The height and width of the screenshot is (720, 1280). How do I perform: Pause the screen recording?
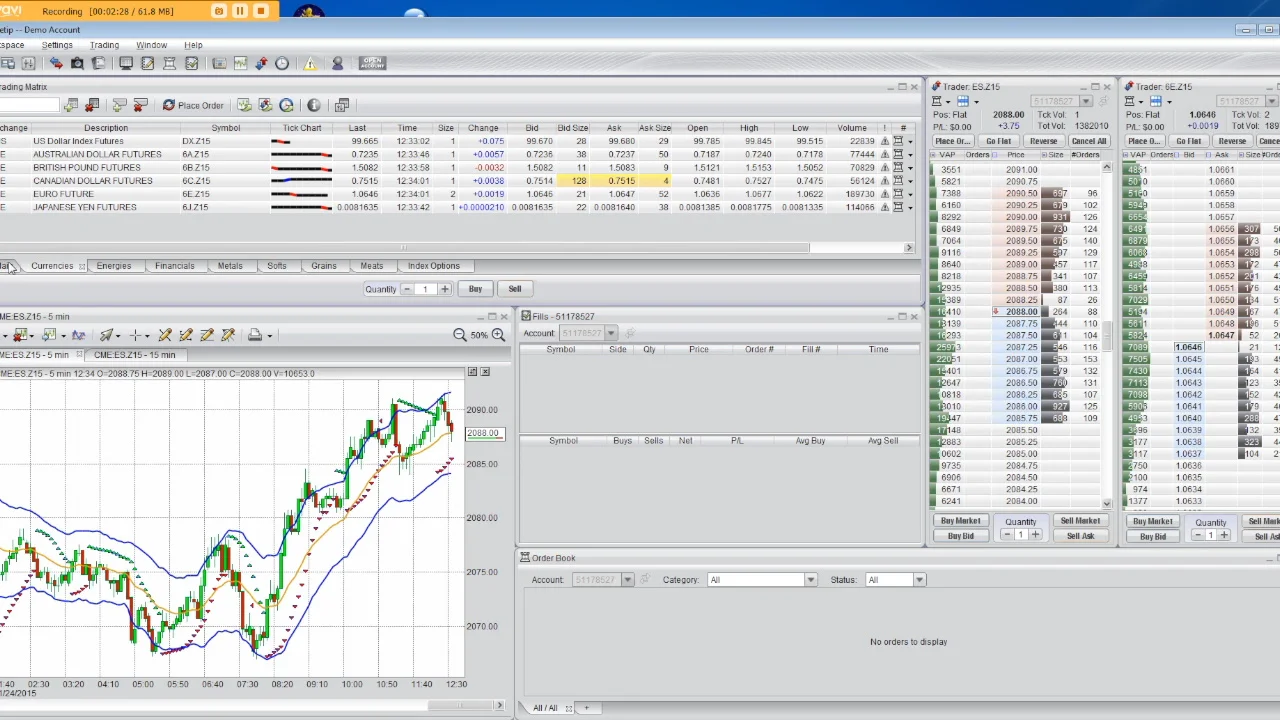[x=240, y=11]
